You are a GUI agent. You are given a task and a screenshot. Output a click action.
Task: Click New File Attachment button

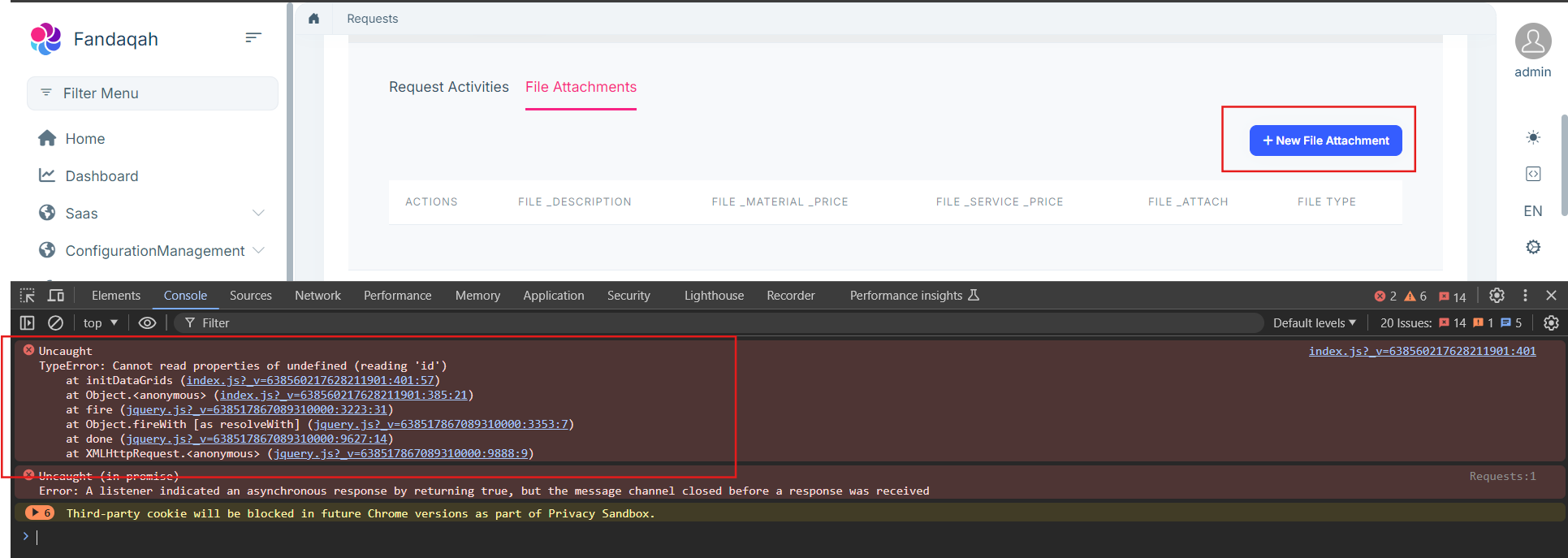(1325, 141)
